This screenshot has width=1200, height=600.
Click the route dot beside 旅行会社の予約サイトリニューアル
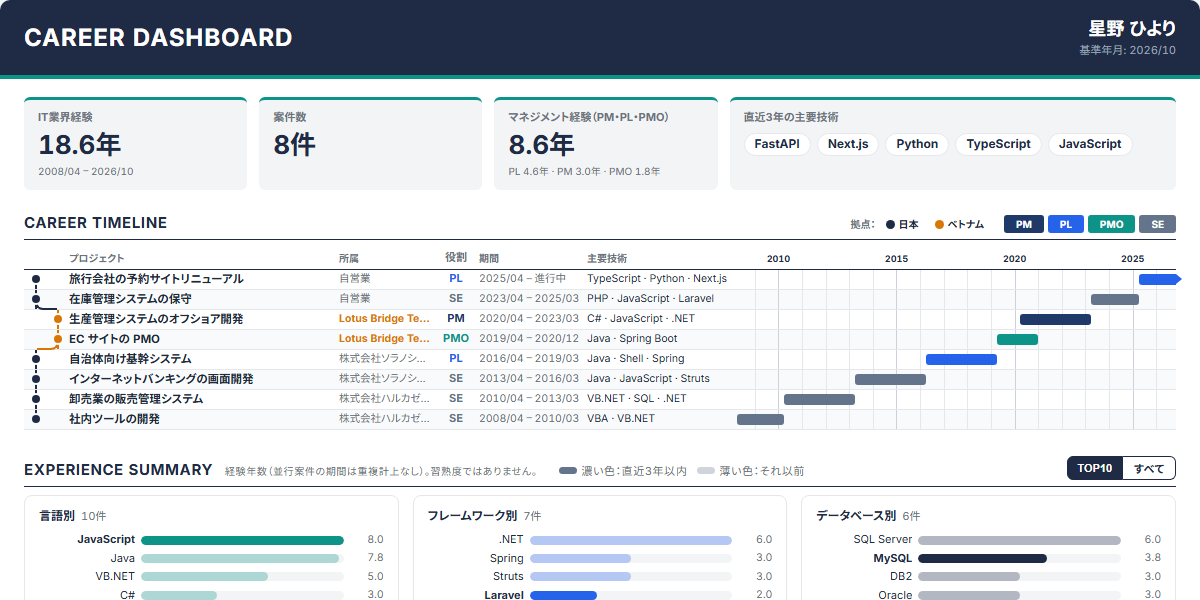[36, 279]
